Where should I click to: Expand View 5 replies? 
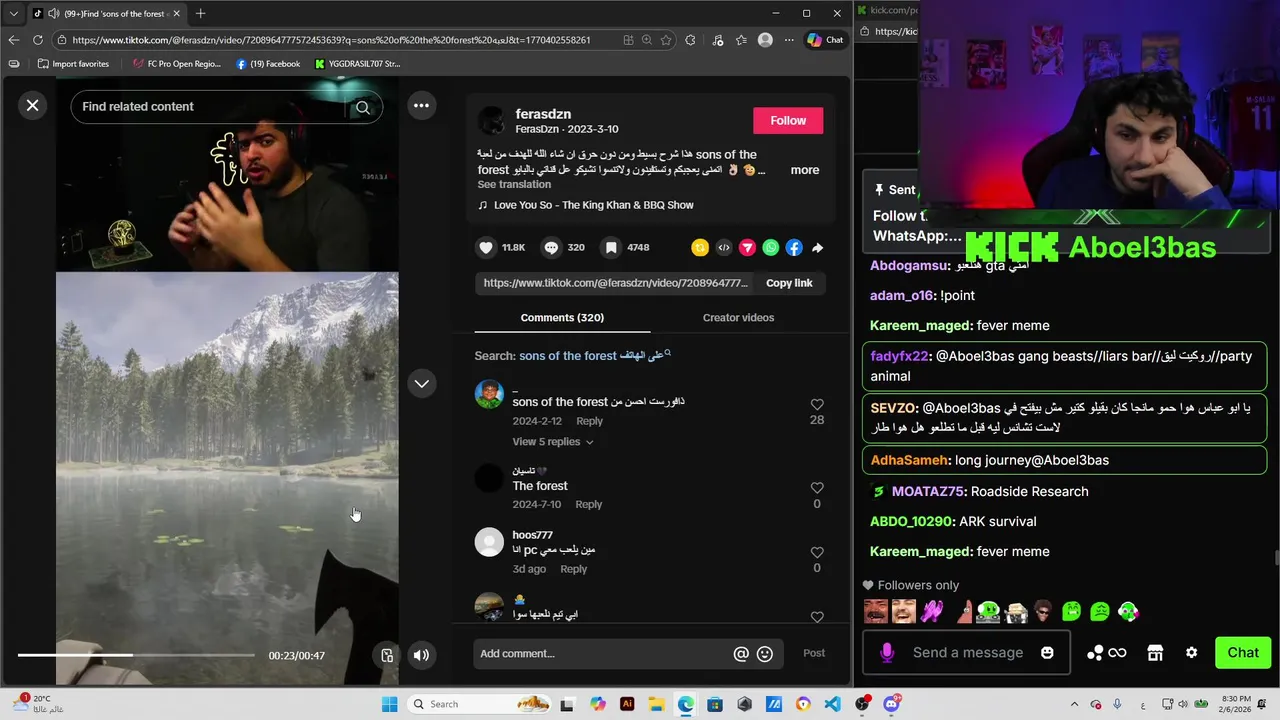[x=553, y=441]
